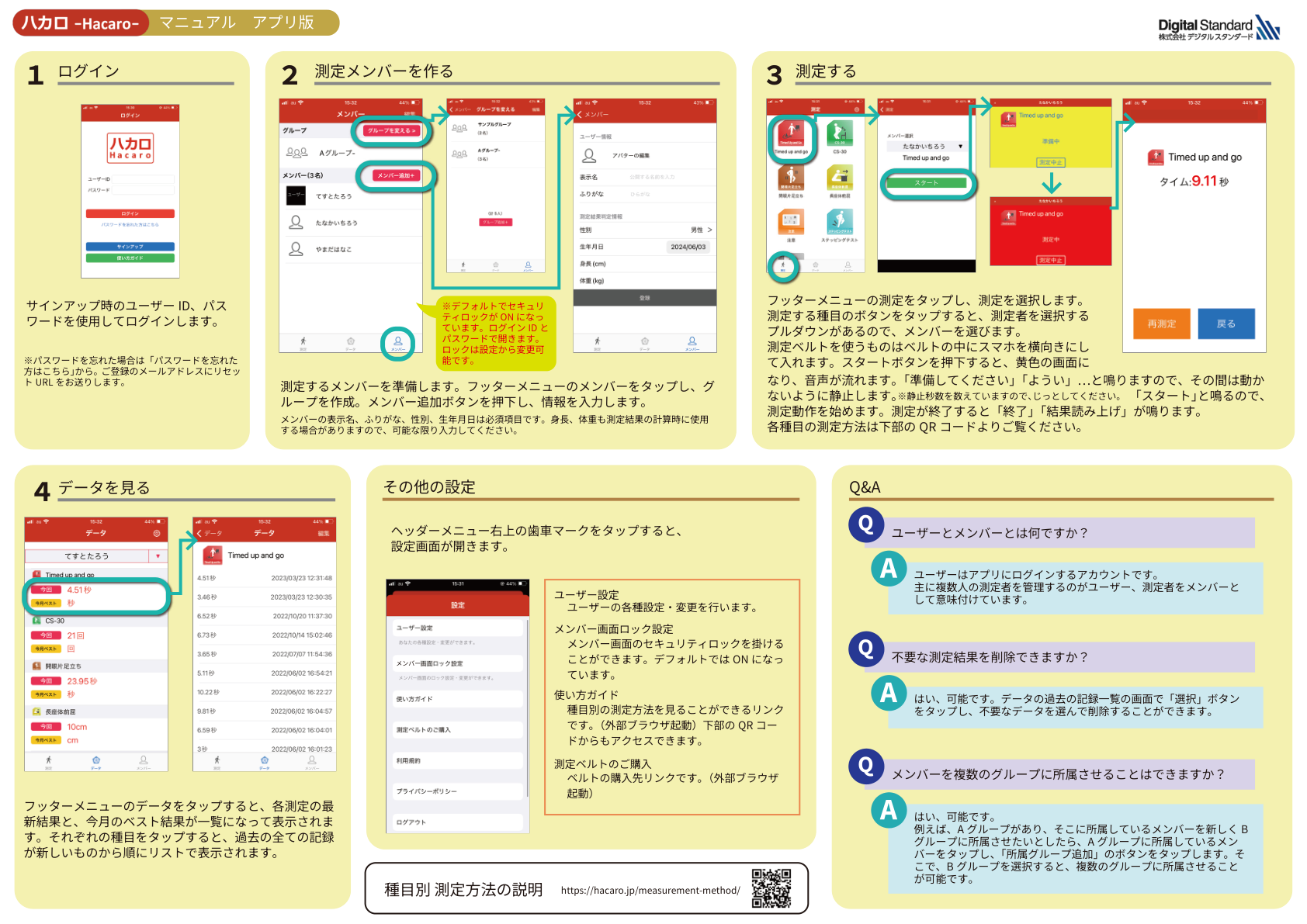The width and height of the screenshot is (1307, 924).
Task: Tap the サンプルグループ group icon
Action: 460,129
